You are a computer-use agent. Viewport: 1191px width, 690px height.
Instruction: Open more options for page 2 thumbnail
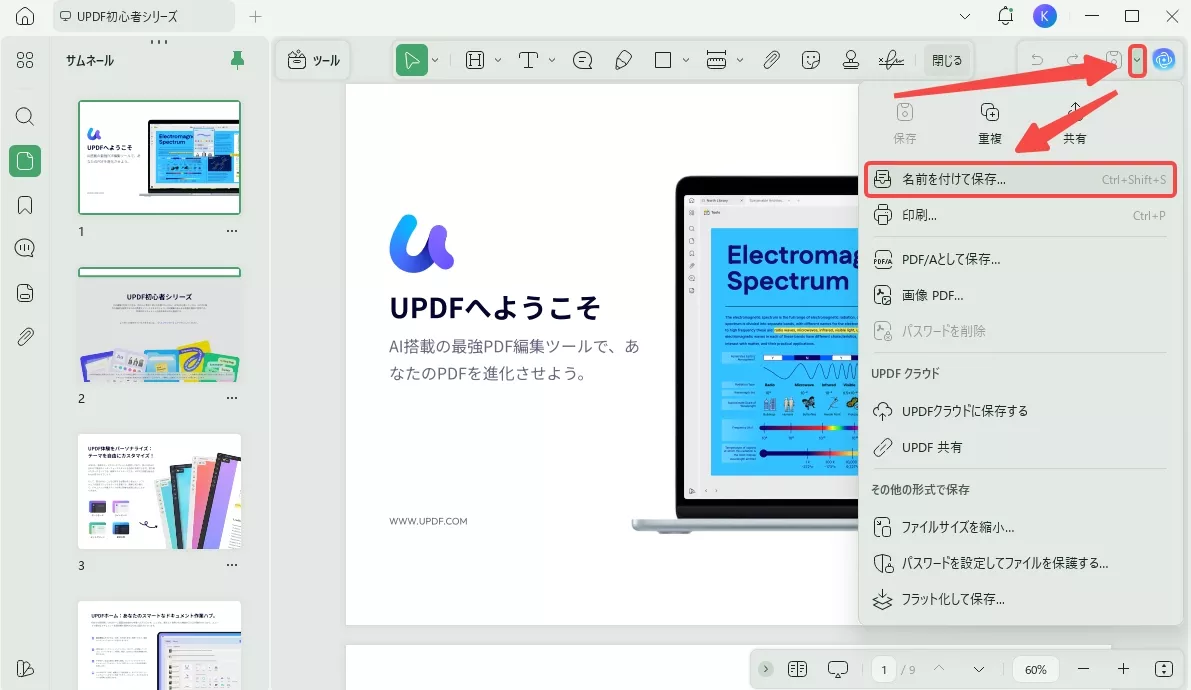tap(232, 398)
